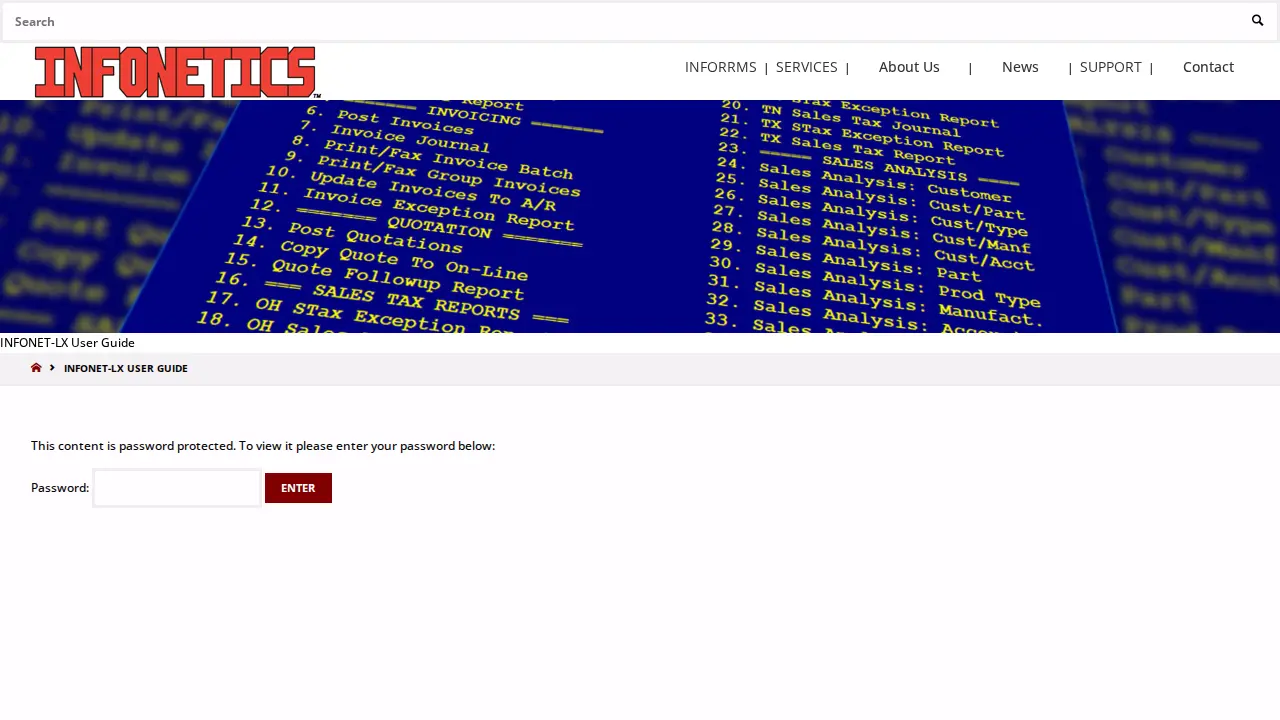The width and height of the screenshot is (1280, 720).
Task: Click the Infonetics logo
Action: [x=177, y=72]
